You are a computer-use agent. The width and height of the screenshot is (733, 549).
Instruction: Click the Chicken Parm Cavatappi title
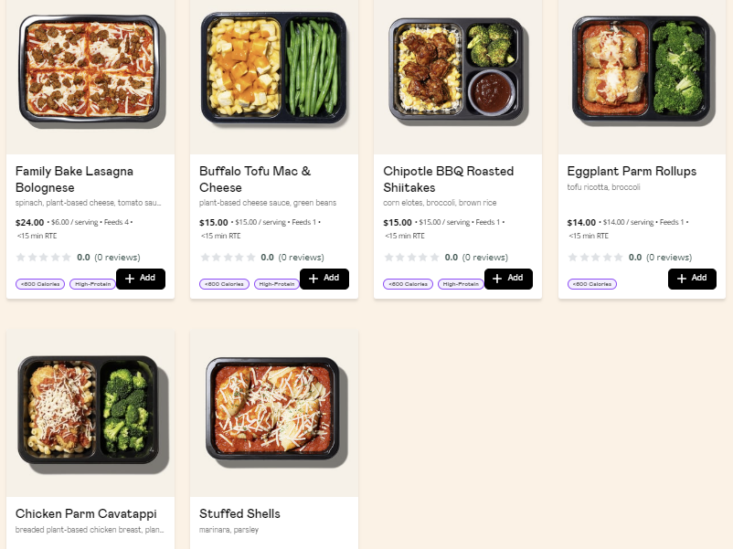click(x=86, y=513)
